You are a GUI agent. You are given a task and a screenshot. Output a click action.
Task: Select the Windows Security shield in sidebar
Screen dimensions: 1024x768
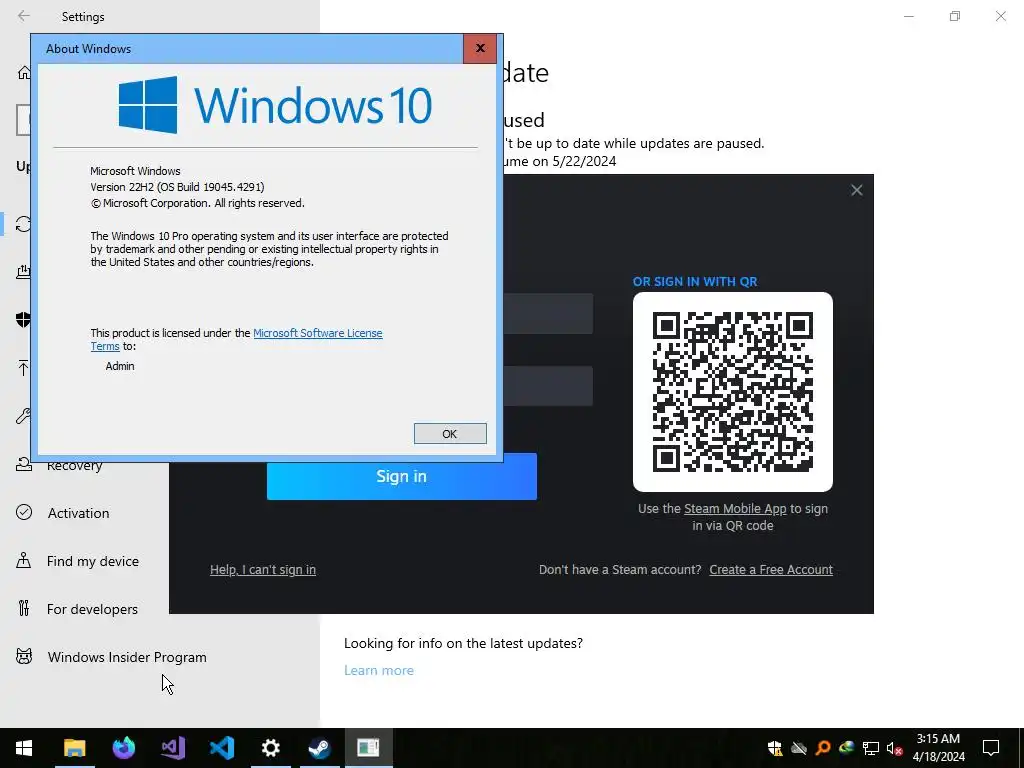click(x=24, y=319)
